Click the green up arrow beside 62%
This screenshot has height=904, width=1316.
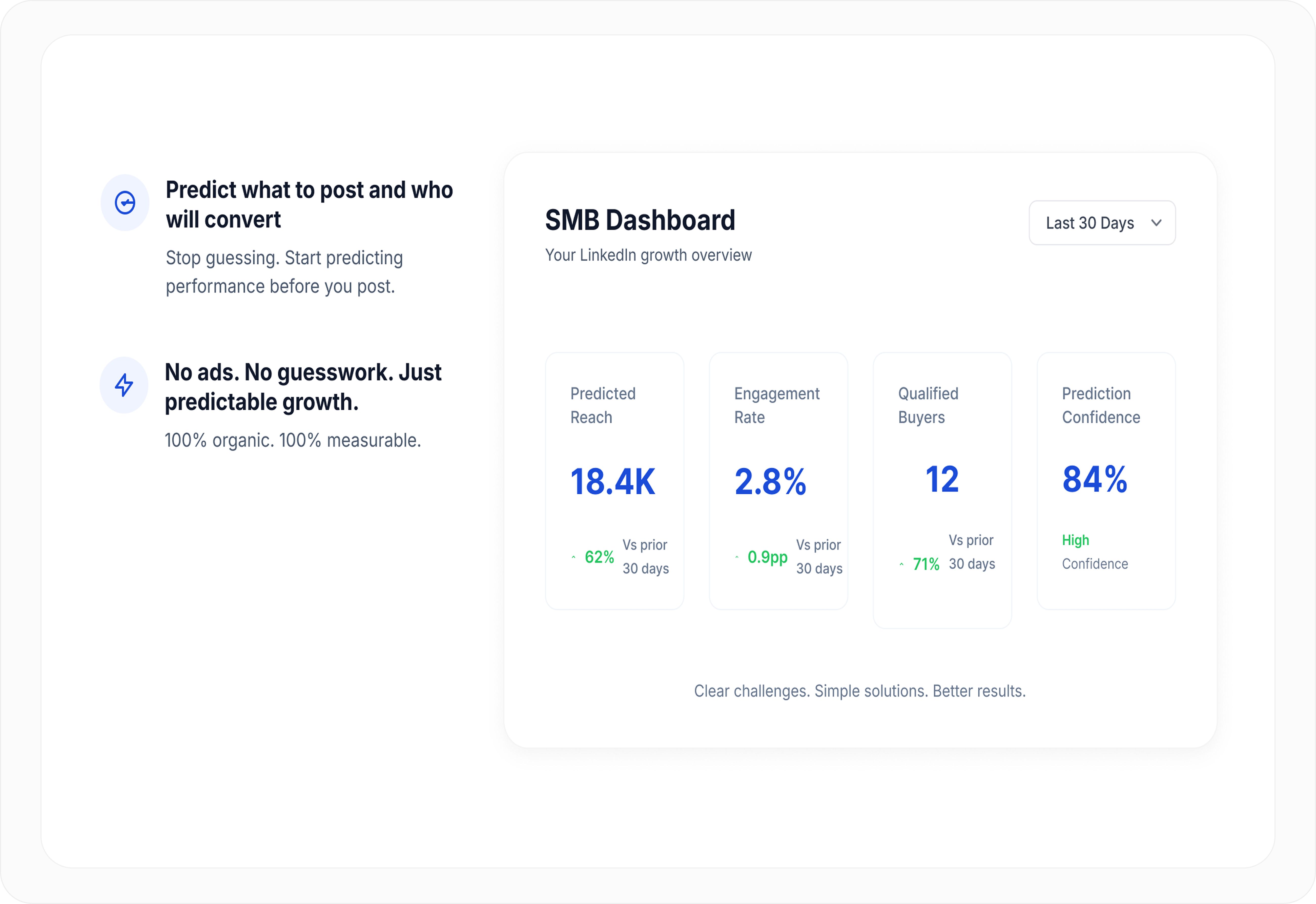[x=573, y=557]
